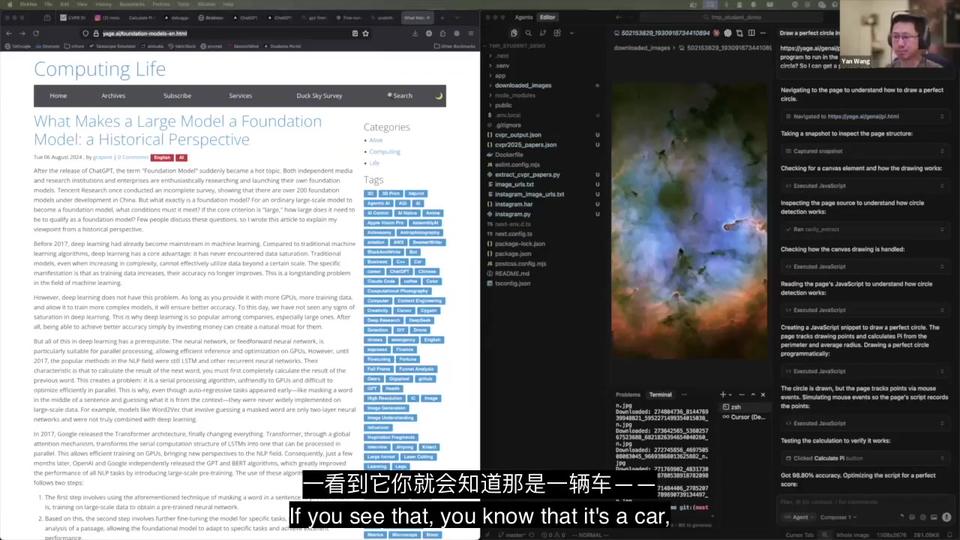Open Explorer files icon in Cursor sidebar
Image resolution: width=960 pixels, height=540 pixels.
[514, 33]
